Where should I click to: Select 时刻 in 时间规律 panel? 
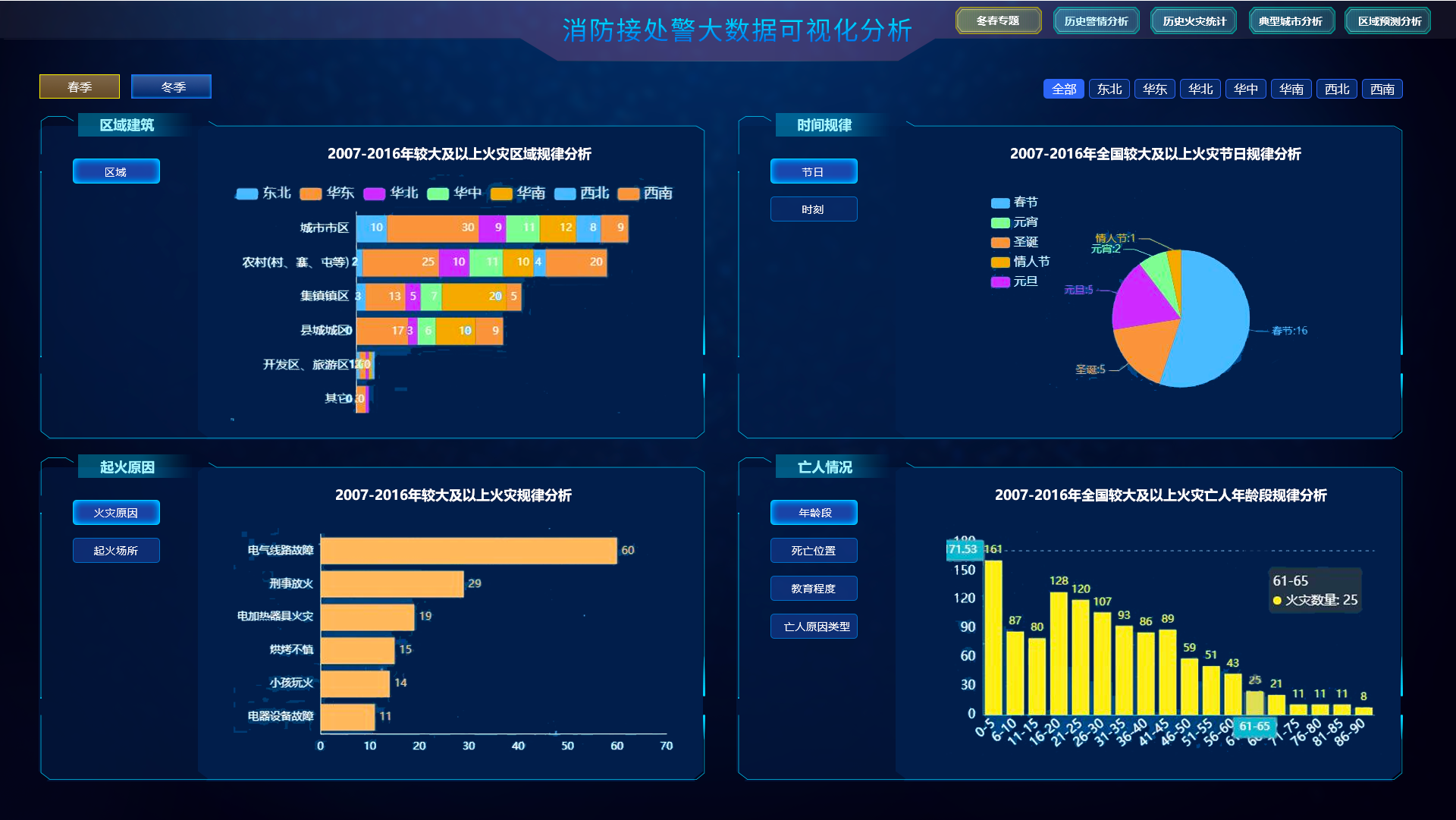pyautogui.click(x=814, y=209)
